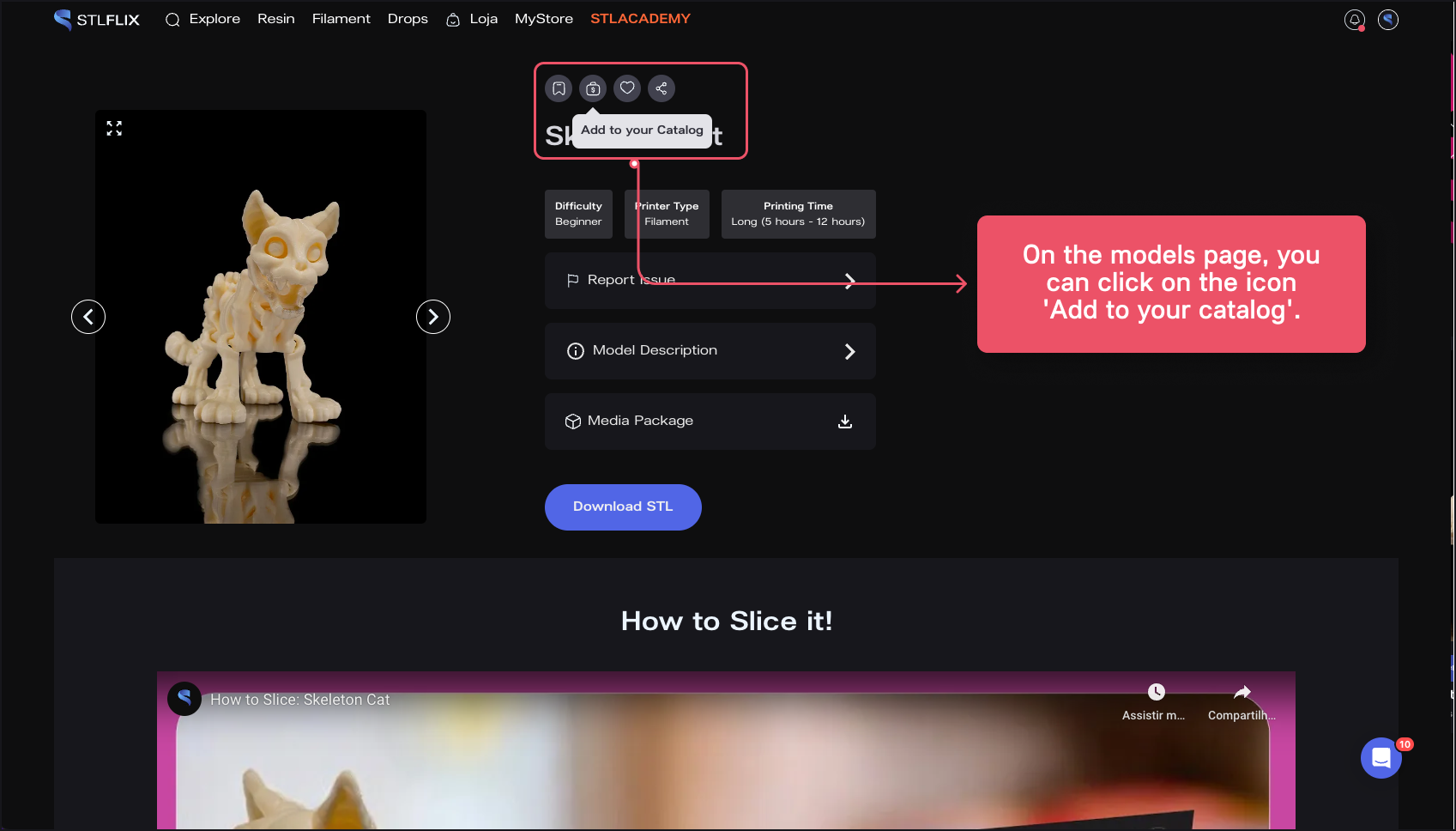Click the Download STL button
Viewport: 1456px width, 831px height.
pos(623,506)
